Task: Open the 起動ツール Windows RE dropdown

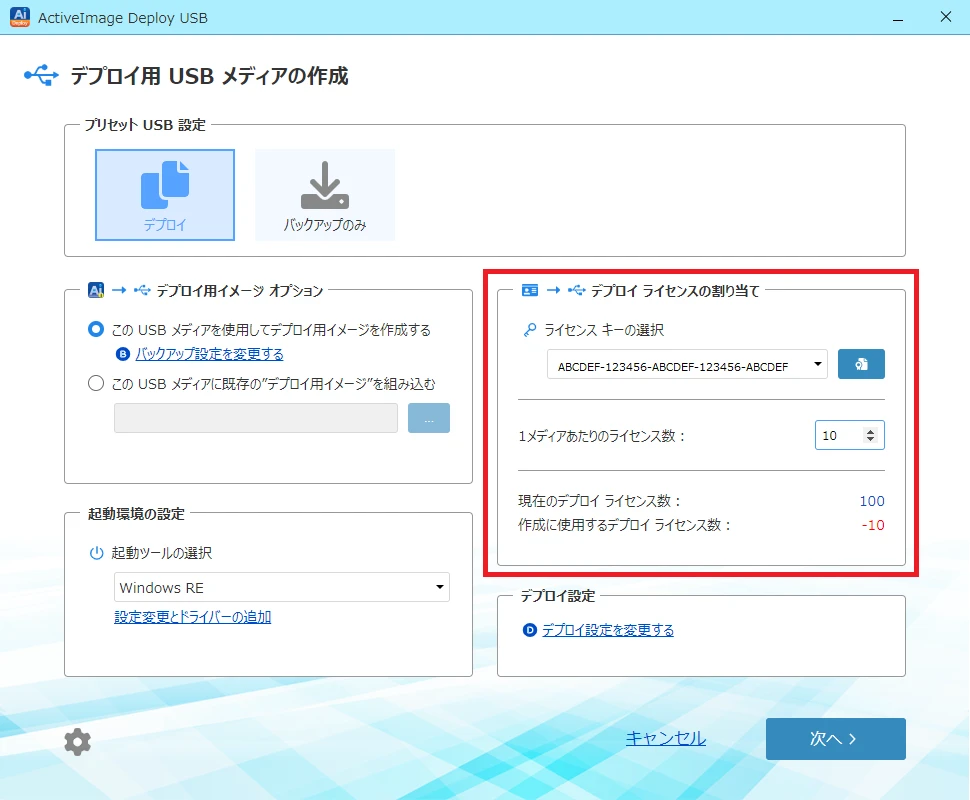Action: coord(281,587)
